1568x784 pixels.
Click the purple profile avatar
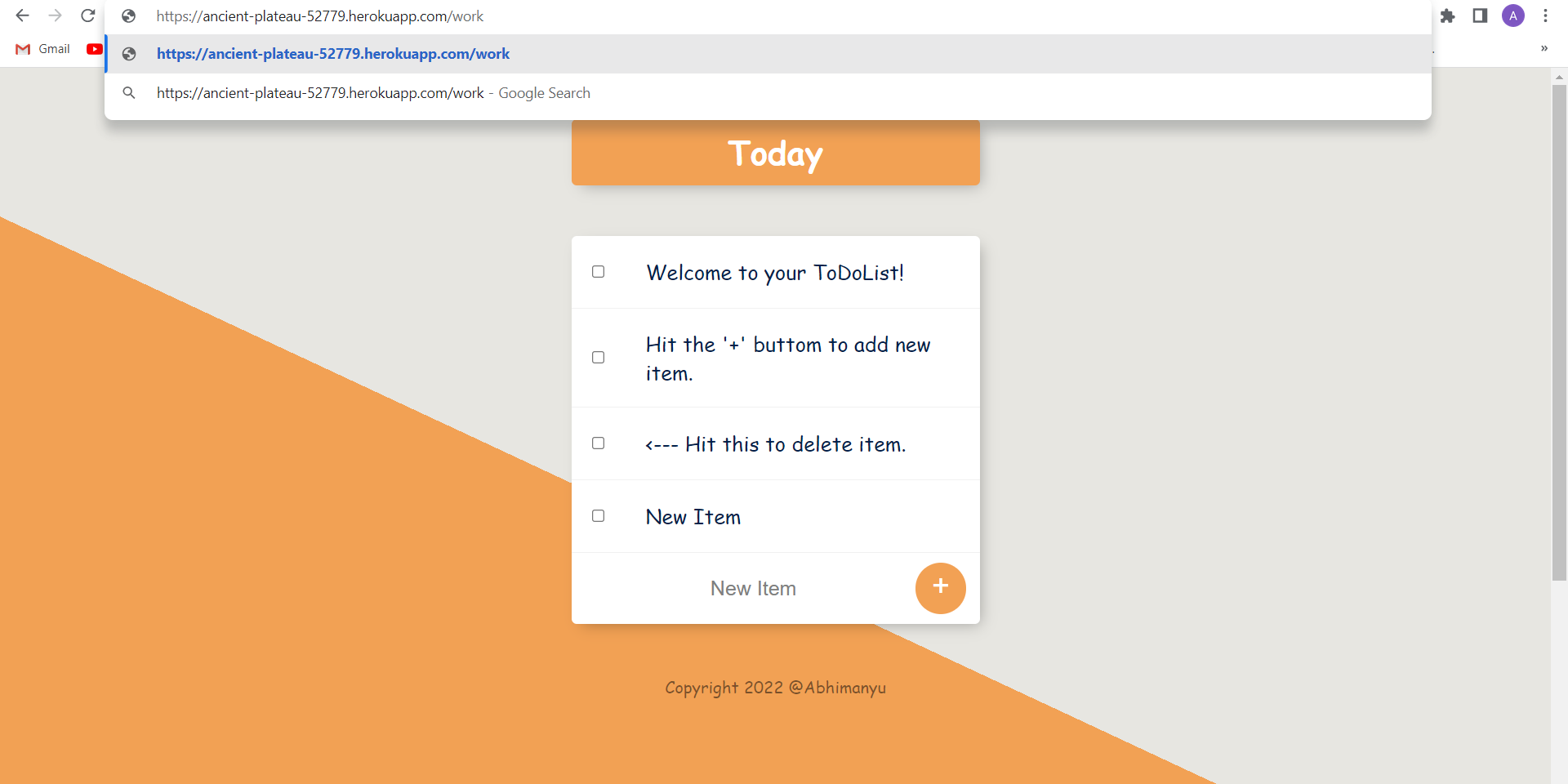(1512, 16)
